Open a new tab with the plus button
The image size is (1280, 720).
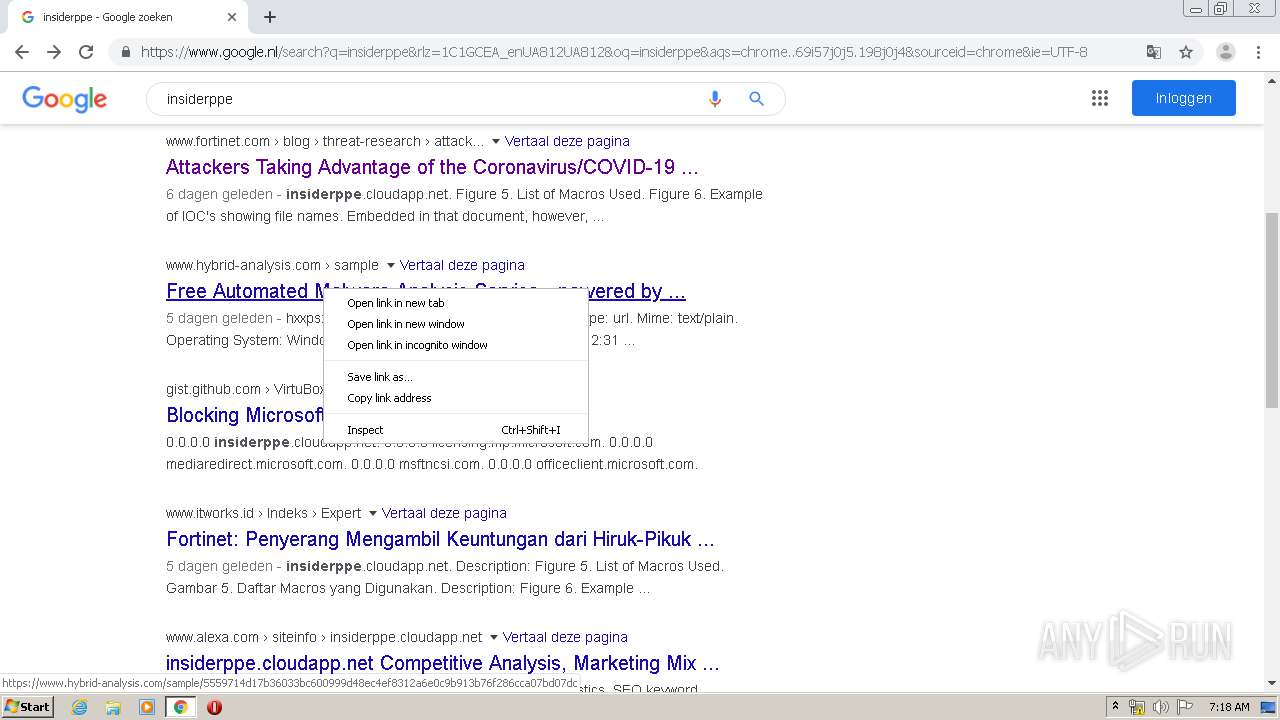270,17
